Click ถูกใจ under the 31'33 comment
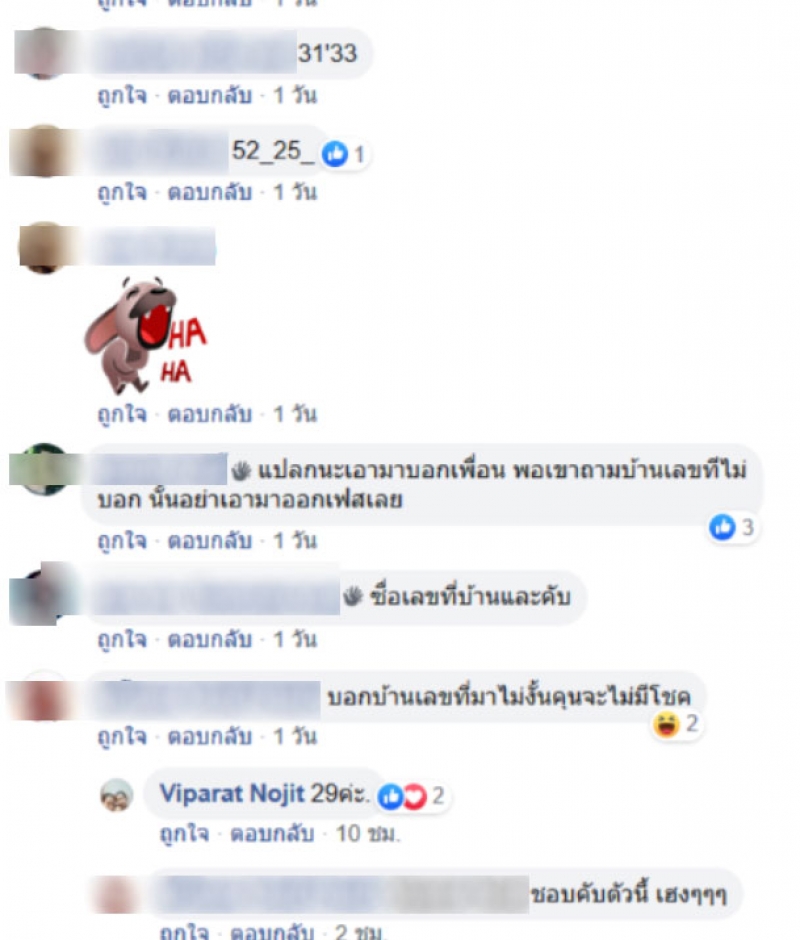This screenshot has width=800, height=940. pyautogui.click(x=122, y=95)
